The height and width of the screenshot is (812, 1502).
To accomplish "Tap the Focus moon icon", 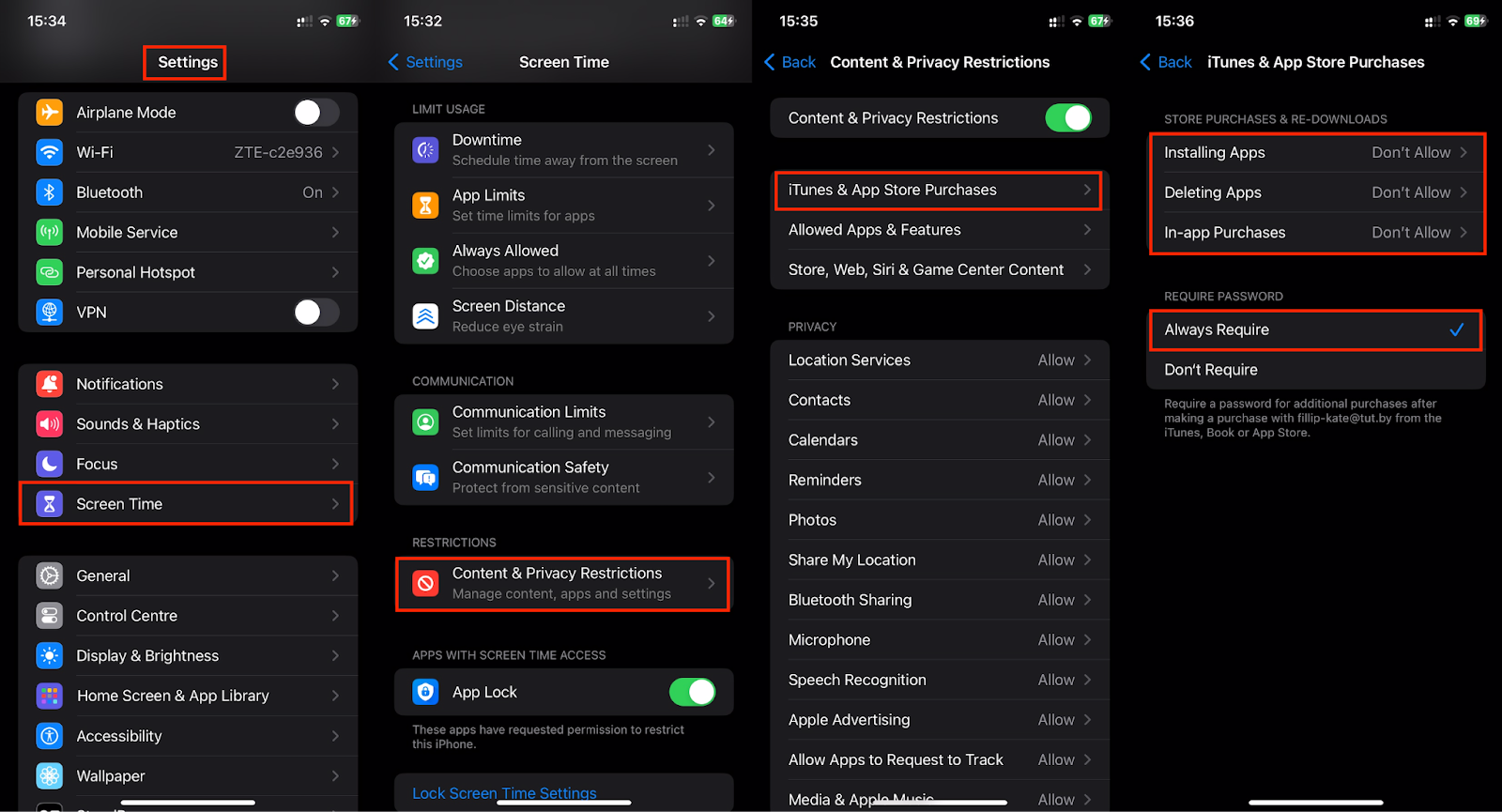I will coord(50,464).
